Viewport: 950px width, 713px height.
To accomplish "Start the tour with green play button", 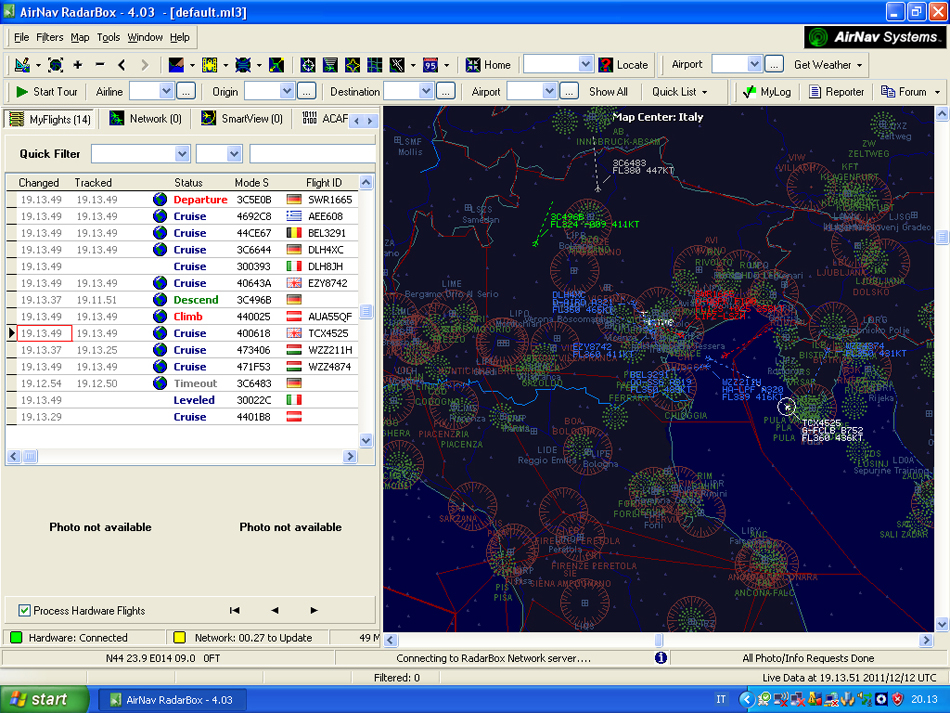I will pos(47,91).
